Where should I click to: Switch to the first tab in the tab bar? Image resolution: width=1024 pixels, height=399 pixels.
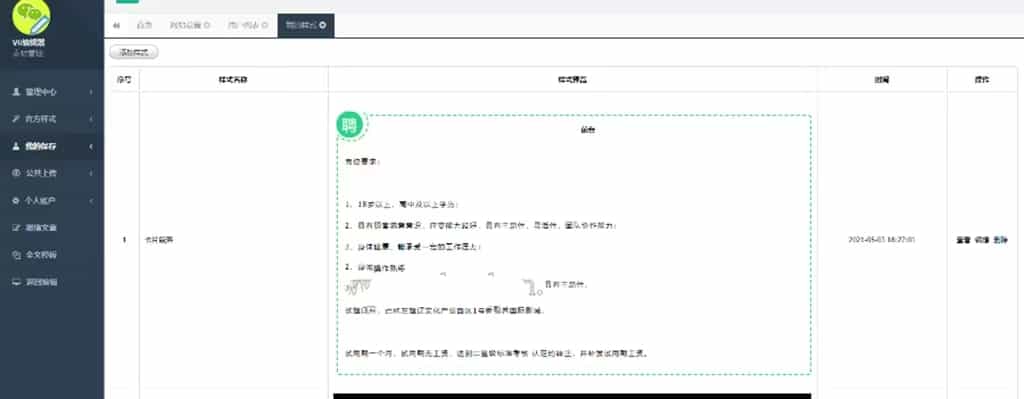[144, 25]
